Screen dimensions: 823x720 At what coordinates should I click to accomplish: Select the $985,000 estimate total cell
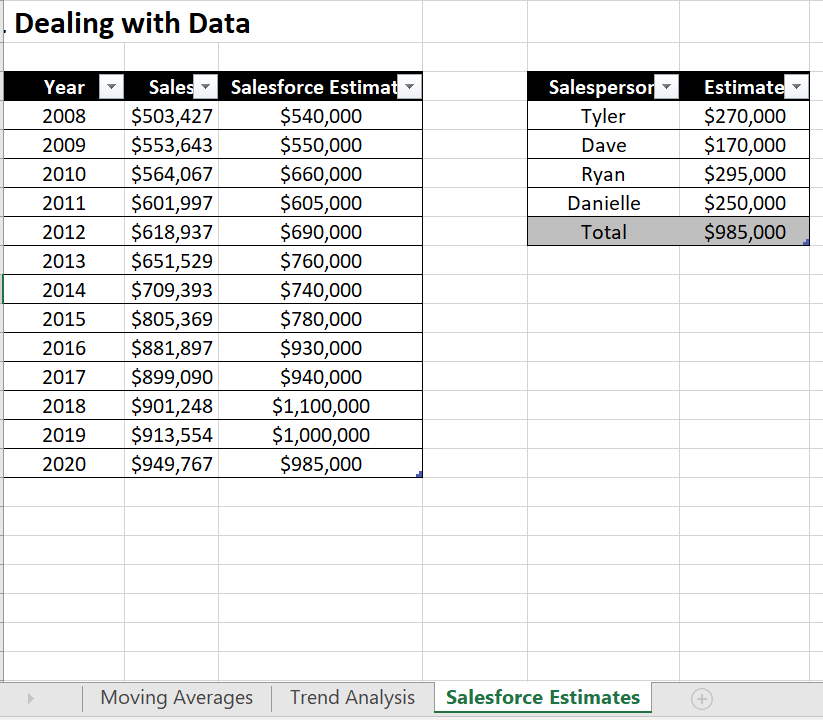coord(745,232)
